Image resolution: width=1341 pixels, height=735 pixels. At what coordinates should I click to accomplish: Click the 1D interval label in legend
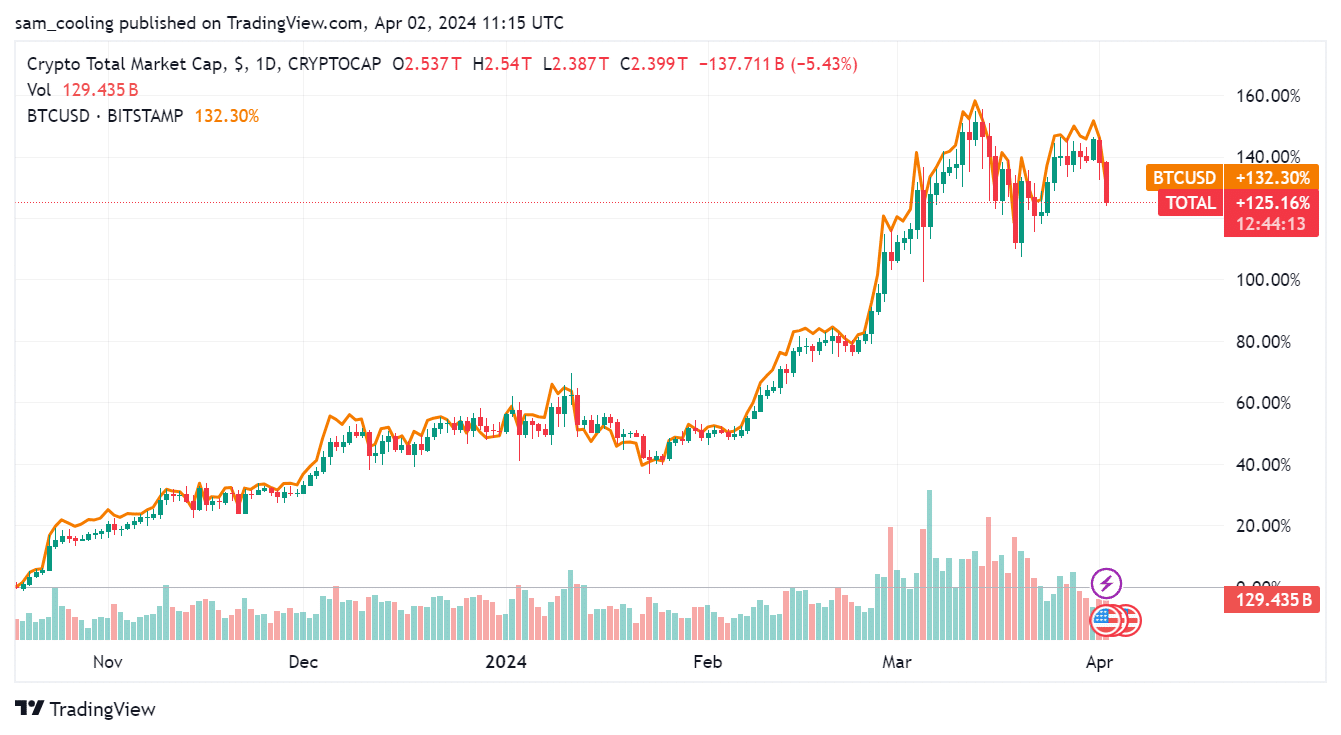[x=266, y=64]
